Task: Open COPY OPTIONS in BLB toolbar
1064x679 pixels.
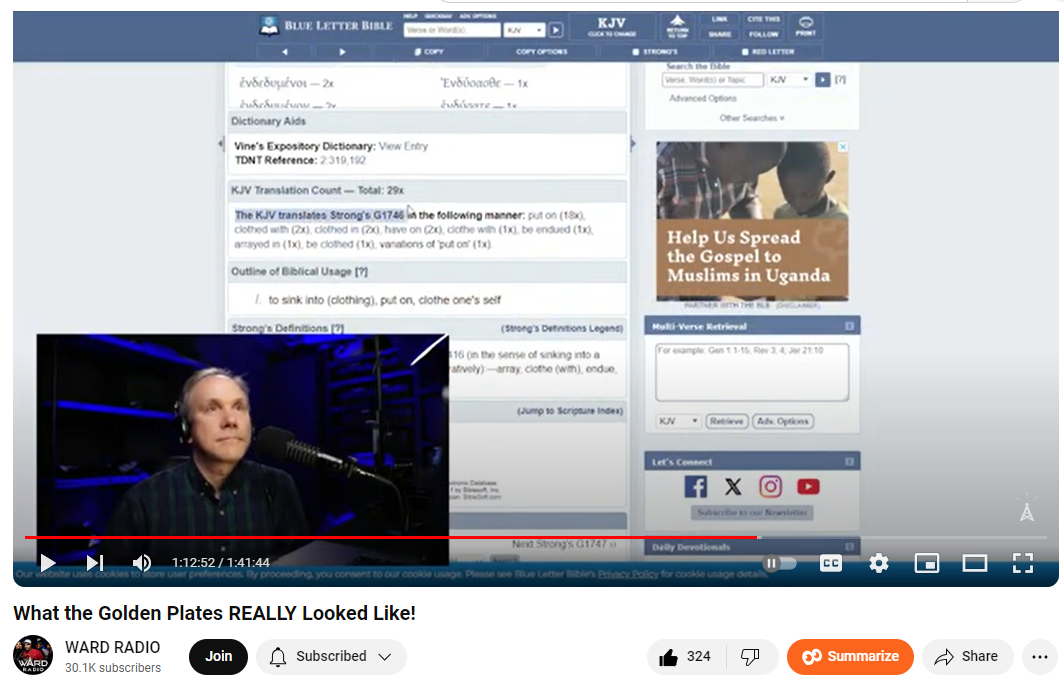Action: click(x=541, y=52)
